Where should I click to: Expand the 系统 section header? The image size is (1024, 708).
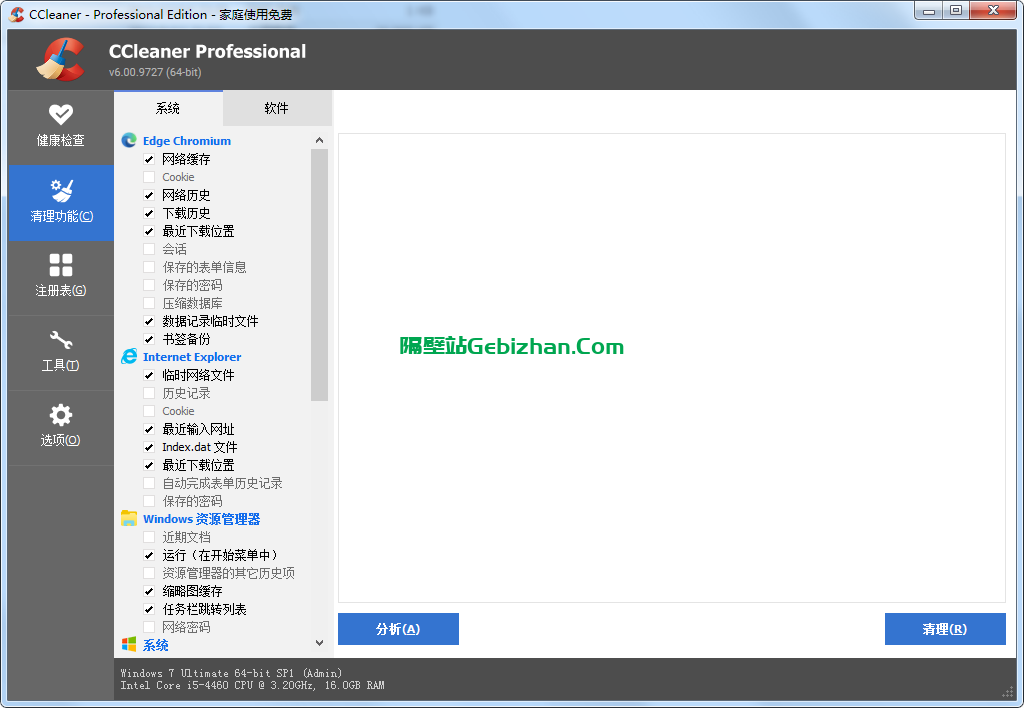pyautogui.click(x=155, y=645)
